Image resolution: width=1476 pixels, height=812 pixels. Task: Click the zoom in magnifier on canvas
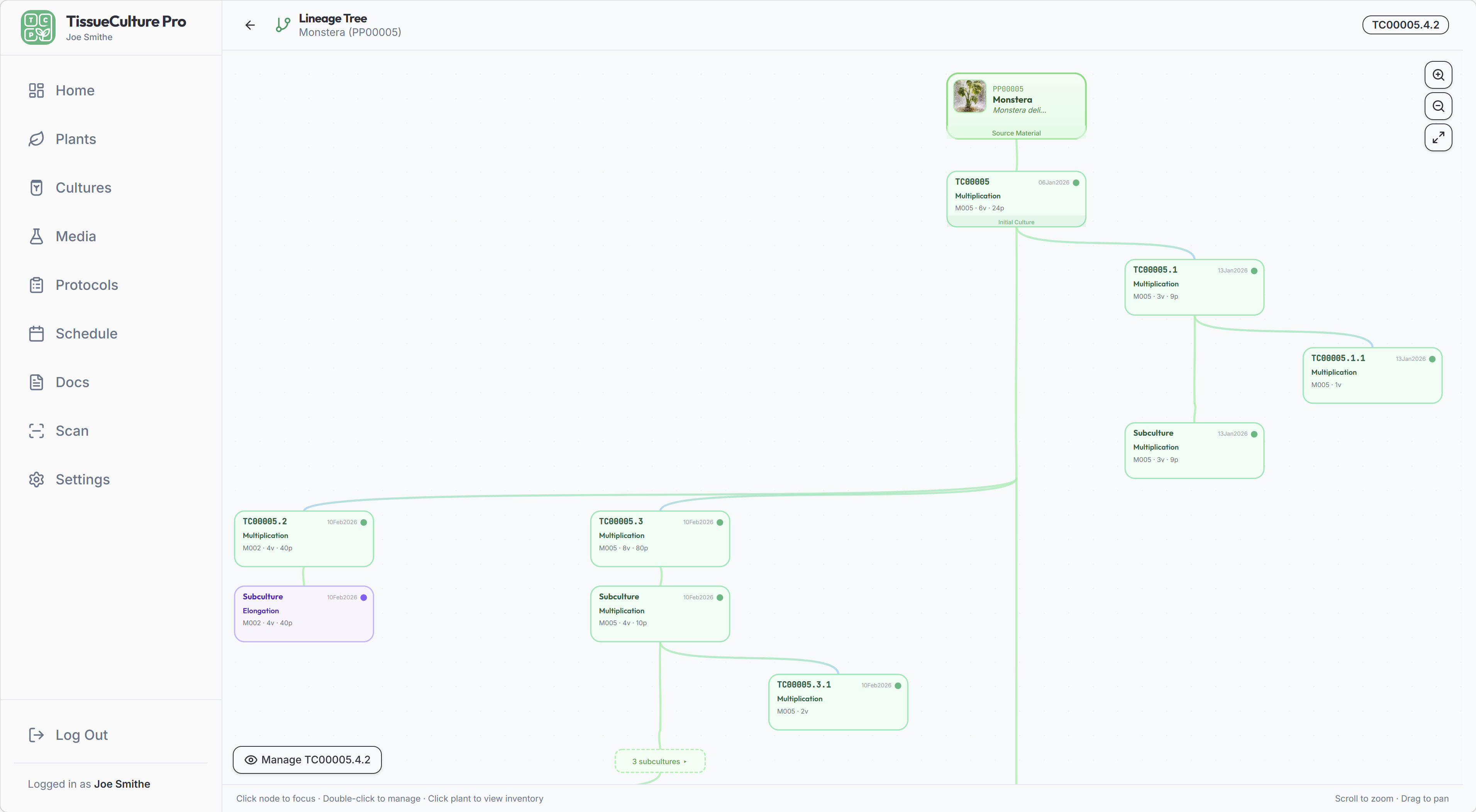[1438, 74]
